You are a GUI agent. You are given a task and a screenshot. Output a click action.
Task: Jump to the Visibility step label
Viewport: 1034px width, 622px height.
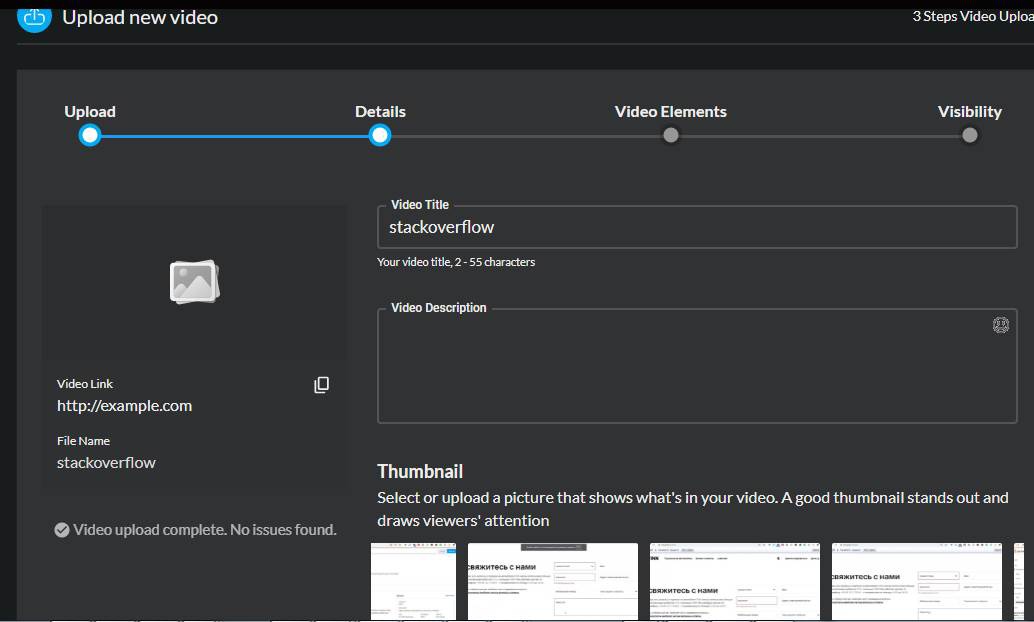point(969,112)
